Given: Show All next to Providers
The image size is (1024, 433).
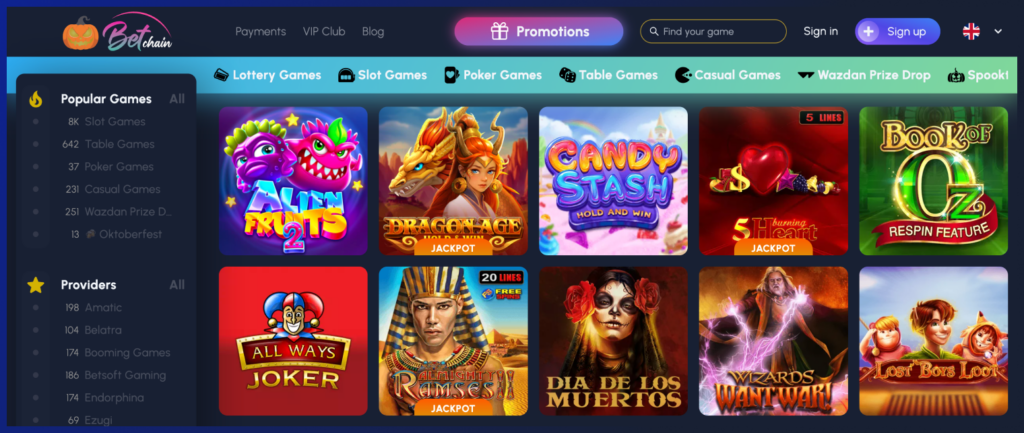Looking at the screenshot, I should coord(177,285).
